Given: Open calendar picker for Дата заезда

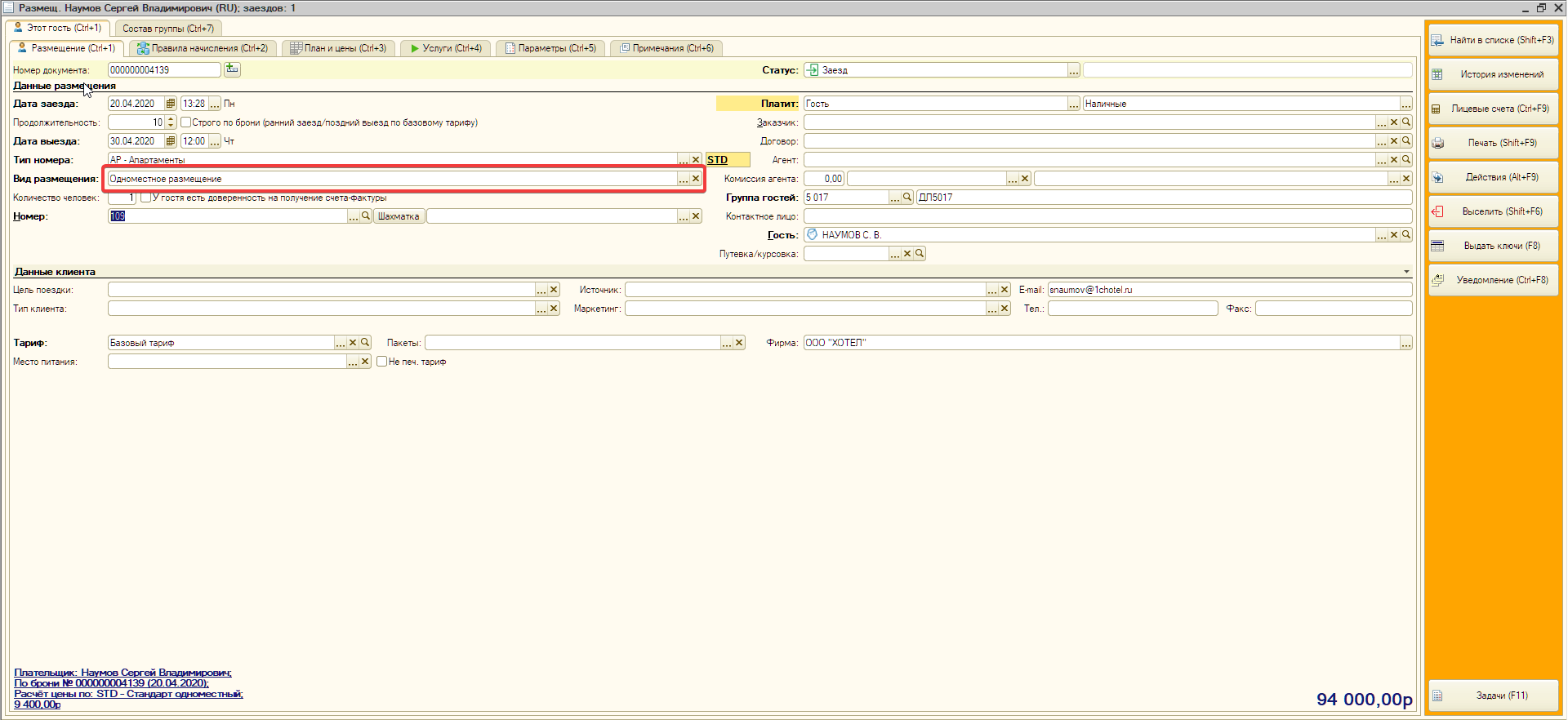Looking at the screenshot, I should click(x=171, y=104).
